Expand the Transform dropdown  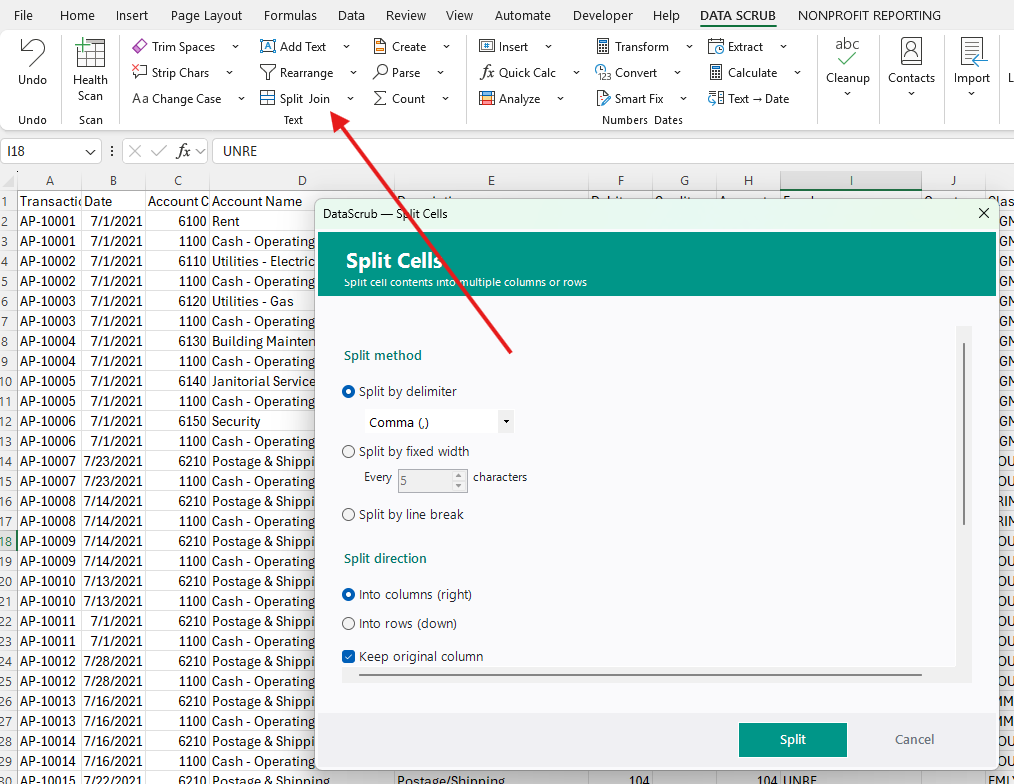pyautogui.click(x=689, y=46)
